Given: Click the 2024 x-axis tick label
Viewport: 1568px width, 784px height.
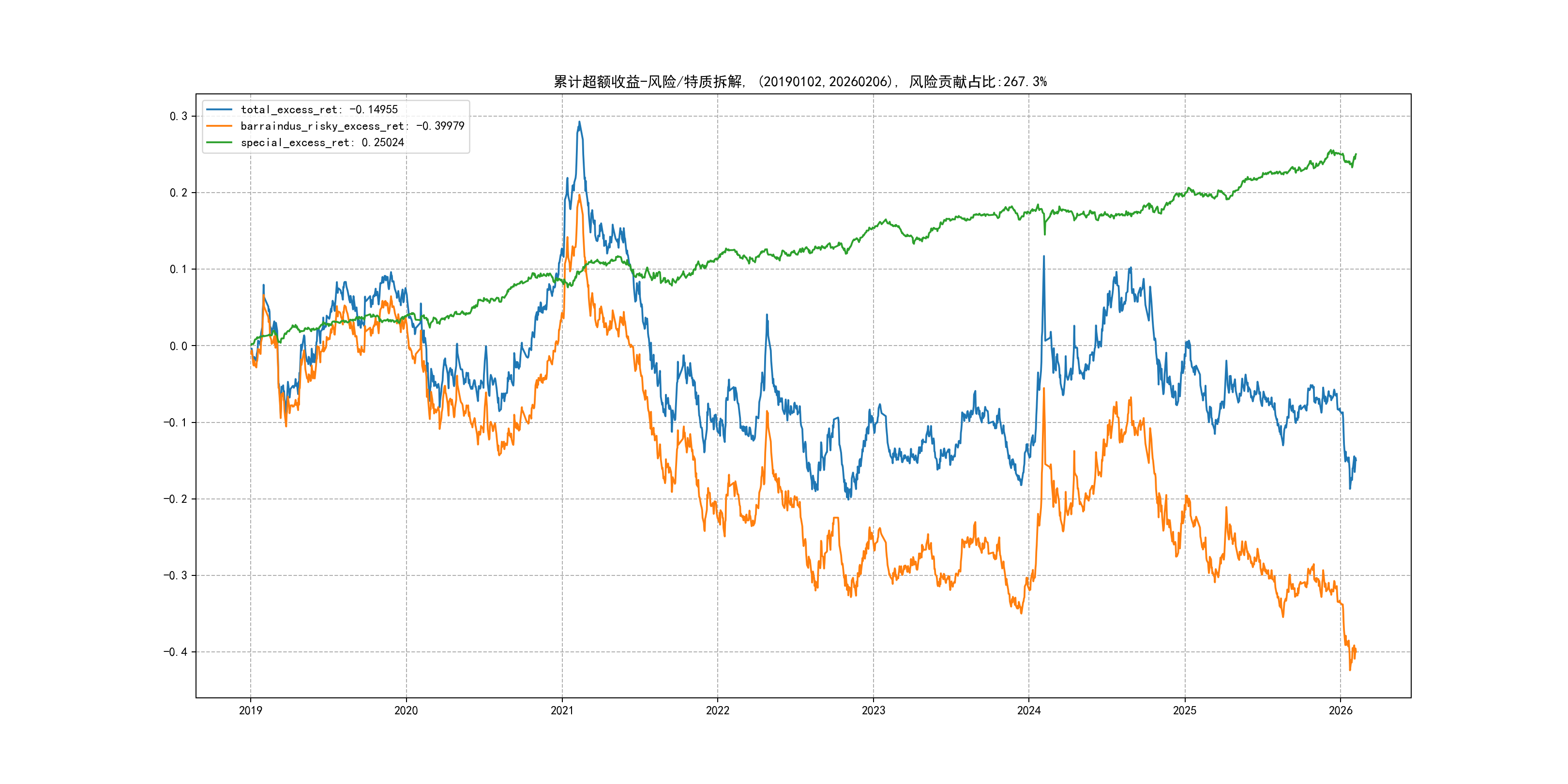Looking at the screenshot, I should click(x=1029, y=710).
